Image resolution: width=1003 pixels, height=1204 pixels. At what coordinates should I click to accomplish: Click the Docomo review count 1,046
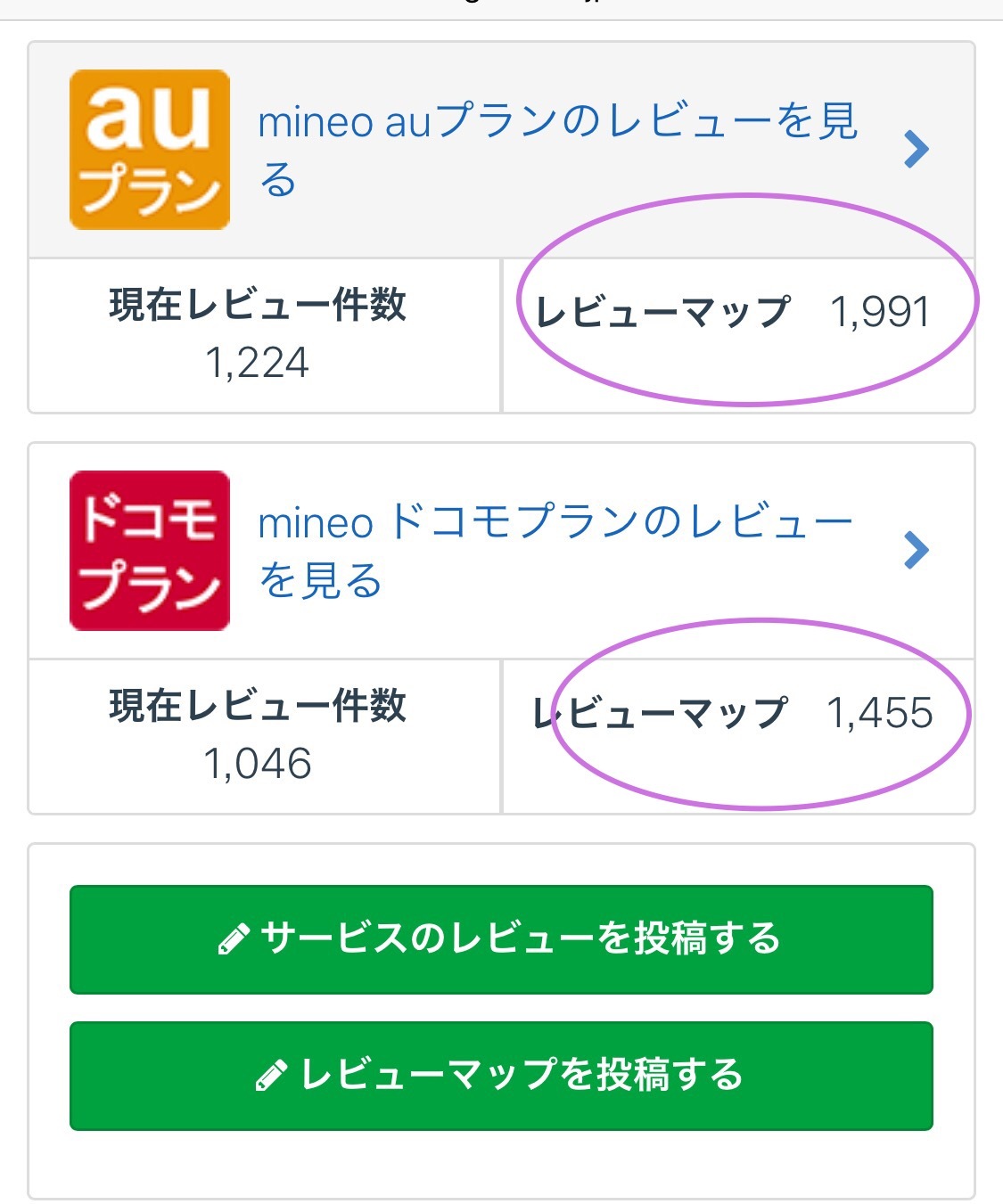coord(258,764)
